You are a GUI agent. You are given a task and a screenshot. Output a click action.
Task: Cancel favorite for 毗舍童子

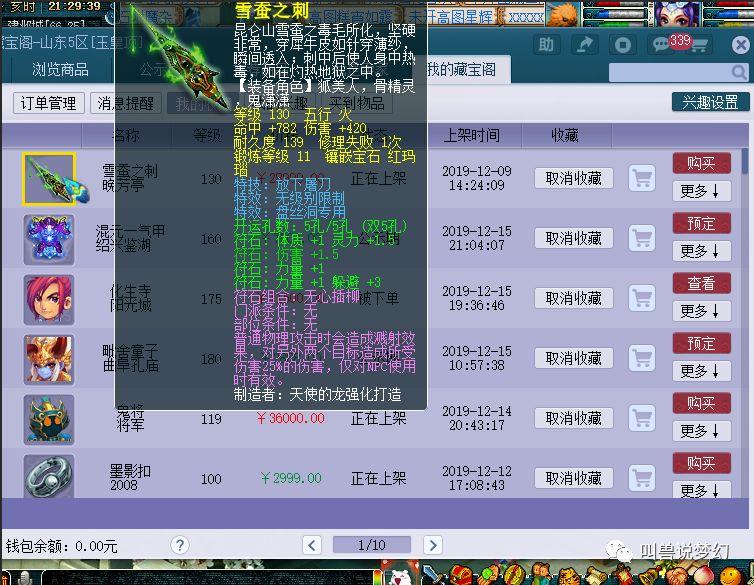coord(574,358)
